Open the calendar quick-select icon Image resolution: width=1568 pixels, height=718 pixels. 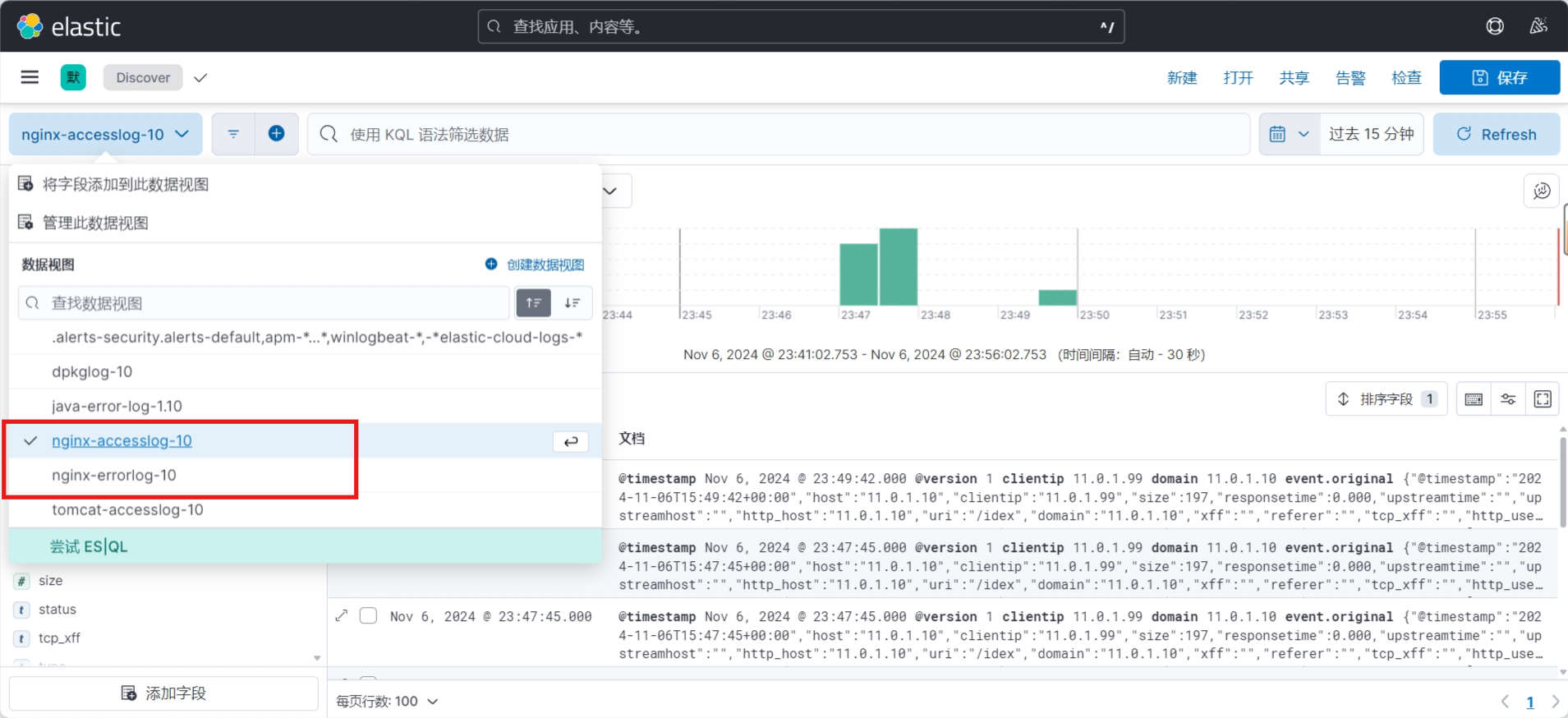[x=1289, y=134]
